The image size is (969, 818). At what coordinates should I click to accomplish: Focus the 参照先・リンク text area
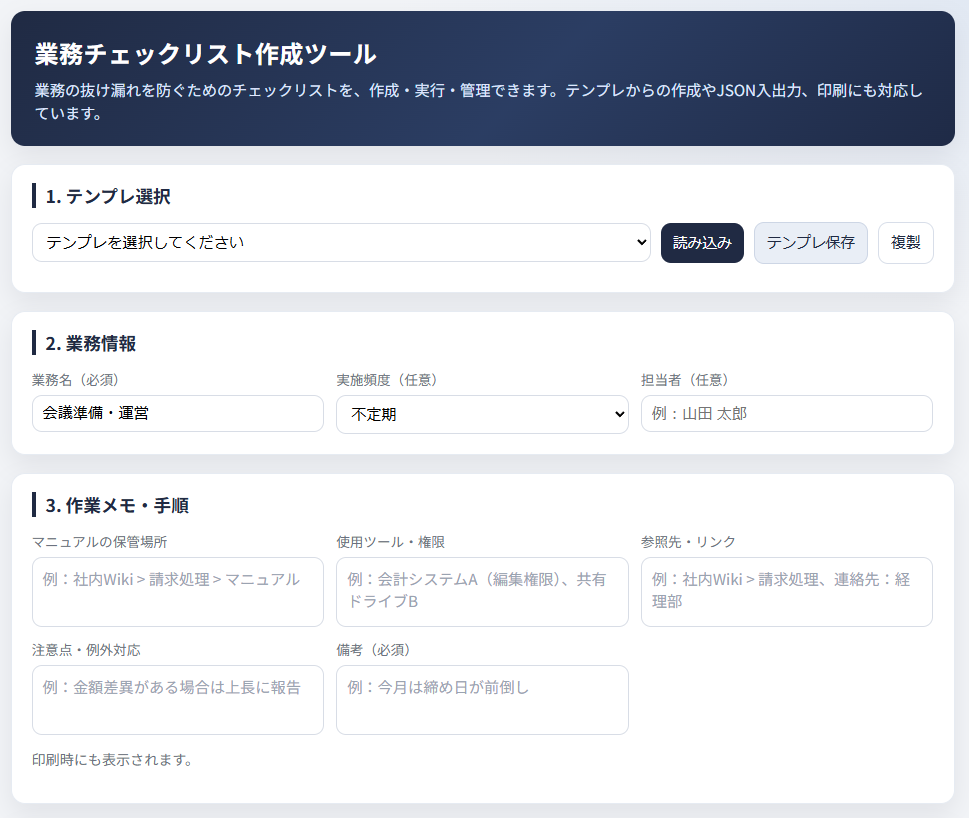[786, 592]
